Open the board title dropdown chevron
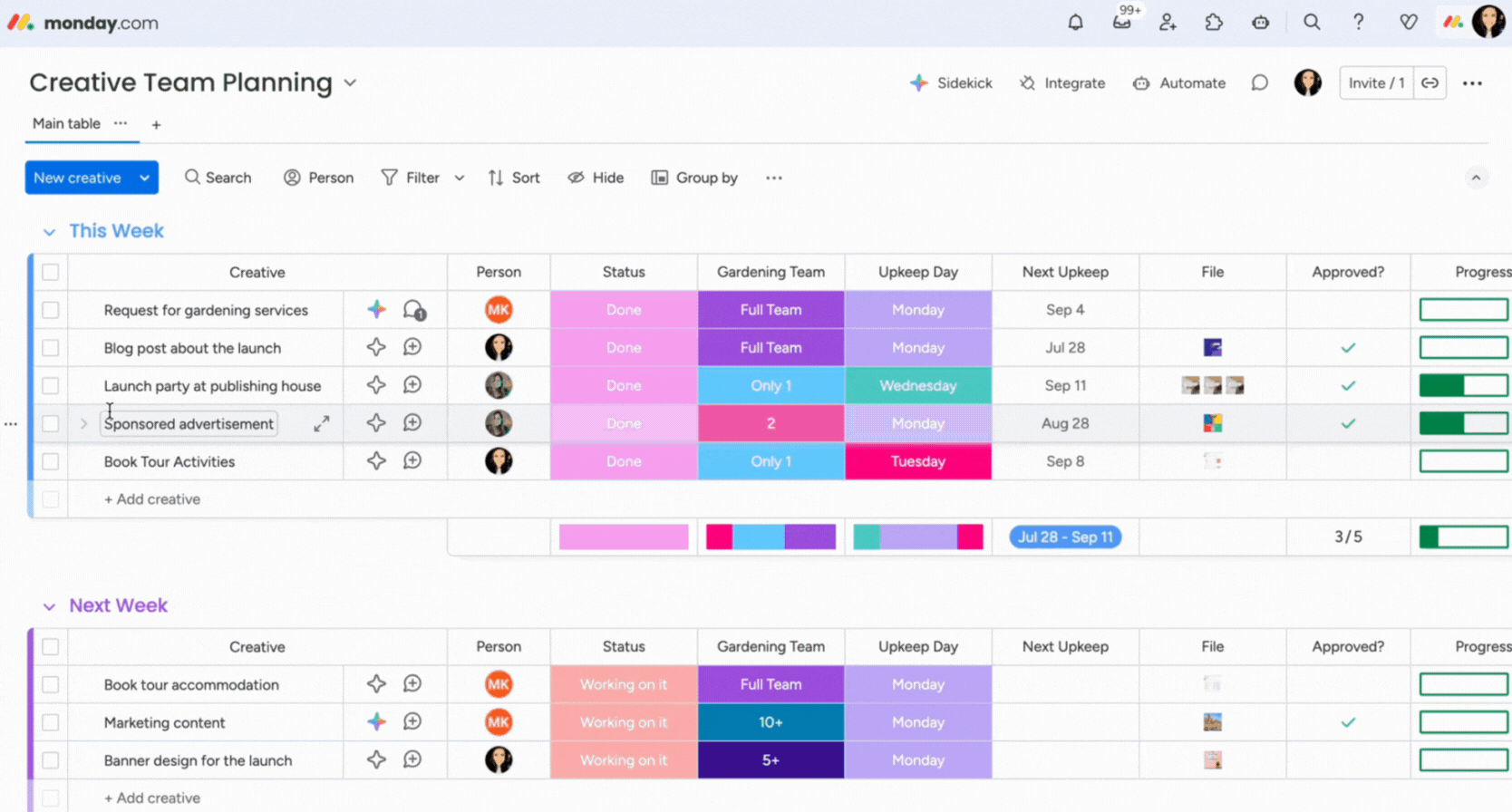This screenshot has width=1512, height=812. 350,83
